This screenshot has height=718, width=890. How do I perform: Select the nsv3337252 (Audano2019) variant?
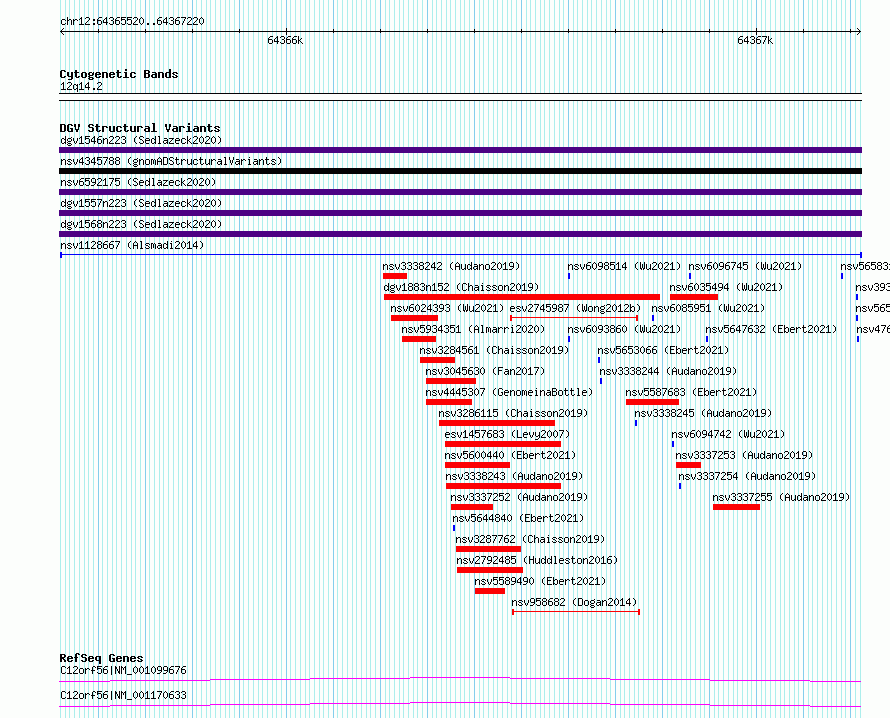[519, 497]
